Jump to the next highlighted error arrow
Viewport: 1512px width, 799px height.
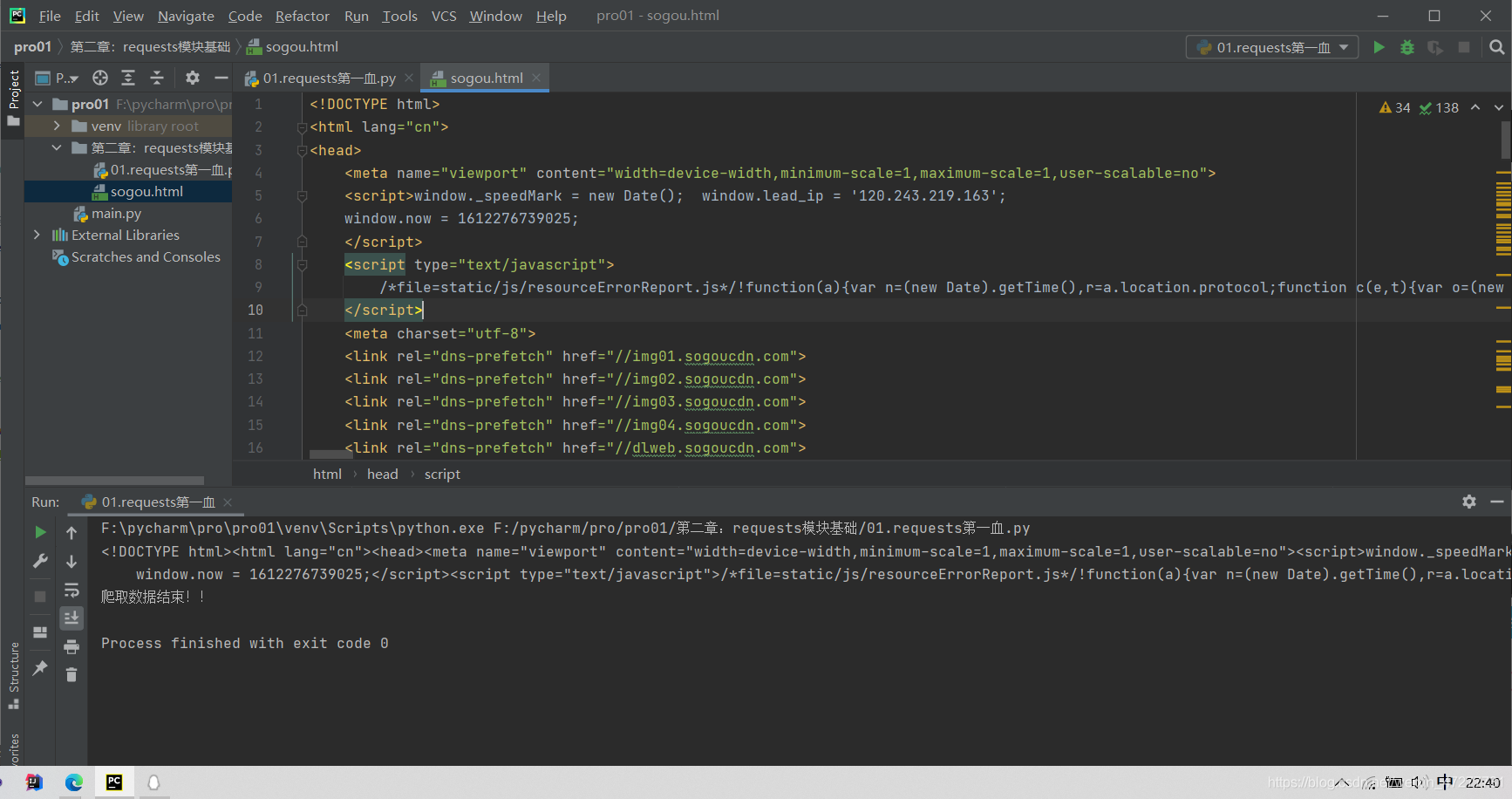pyautogui.click(x=1499, y=107)
